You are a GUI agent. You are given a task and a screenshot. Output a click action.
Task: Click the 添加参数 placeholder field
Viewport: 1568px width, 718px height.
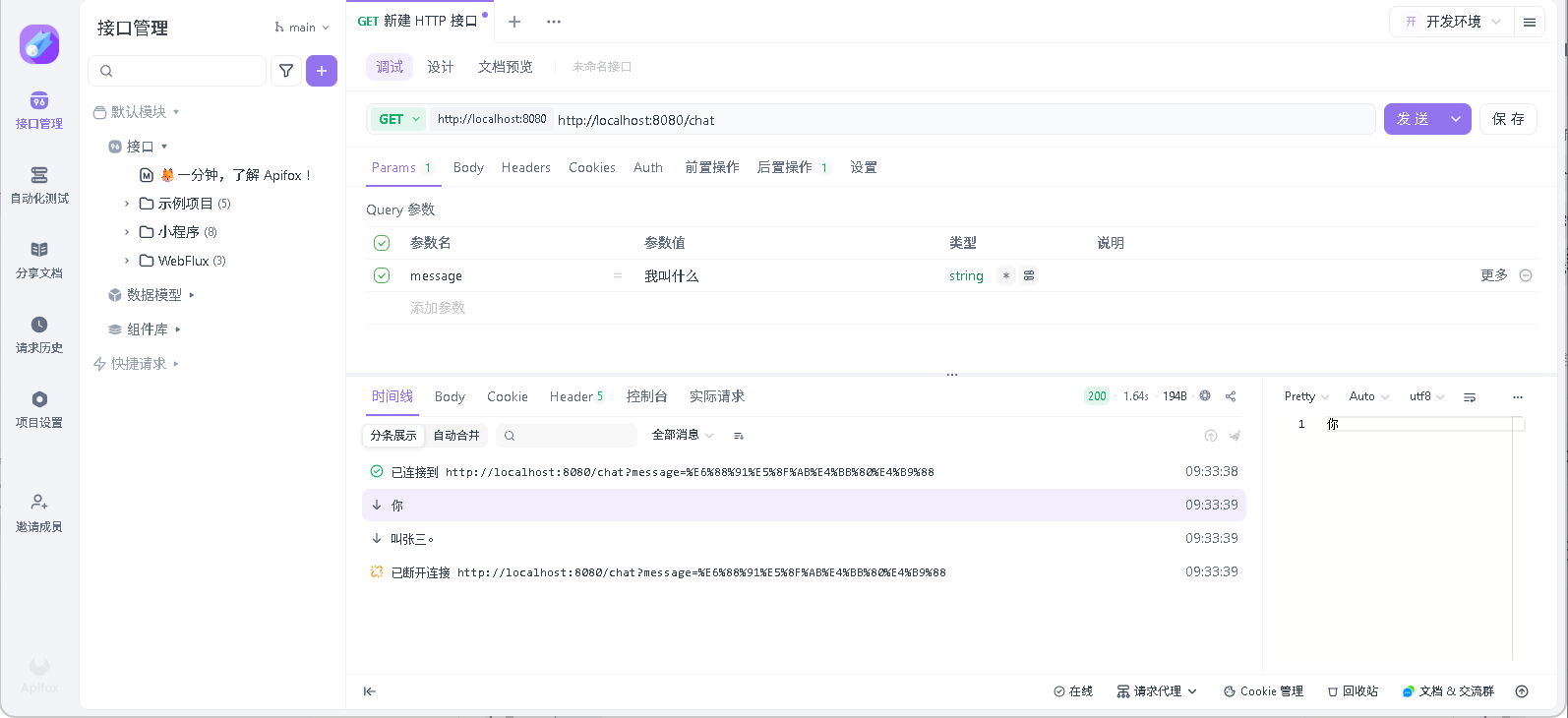(x=438, y=308)
